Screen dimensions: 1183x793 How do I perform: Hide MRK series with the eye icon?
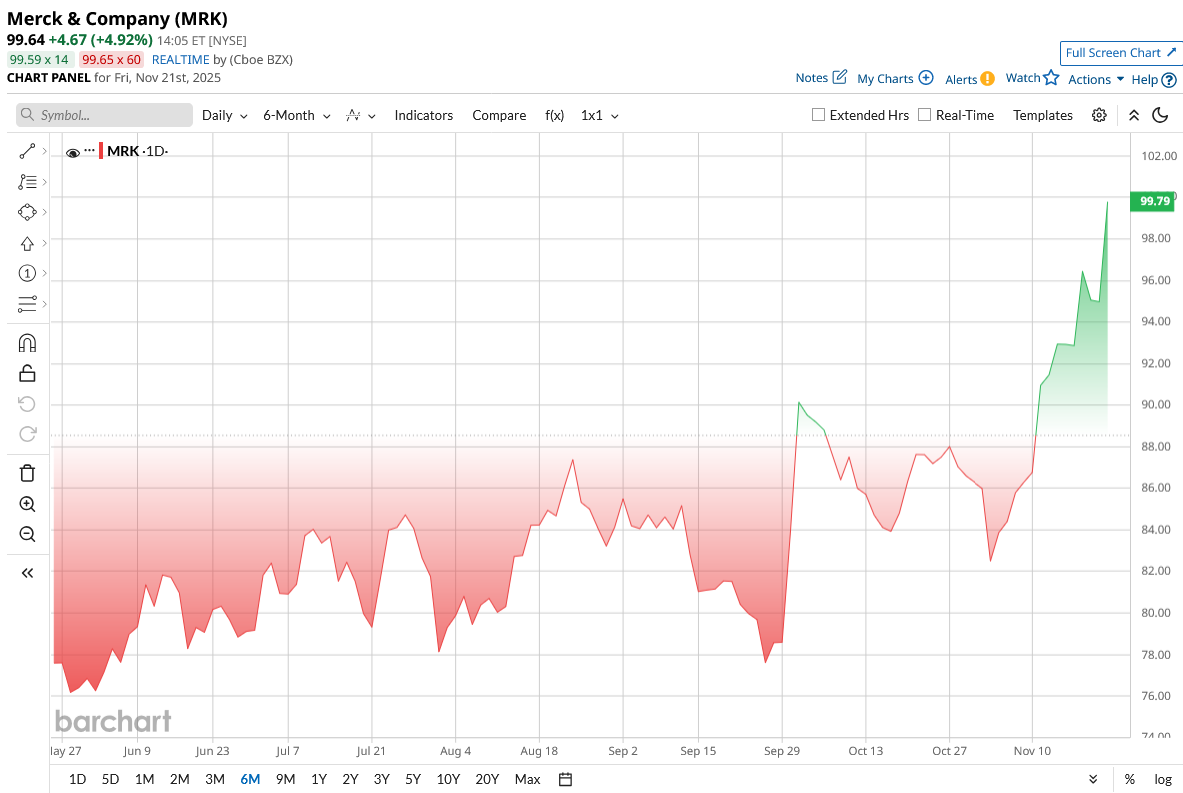click(x=73, y=152)
